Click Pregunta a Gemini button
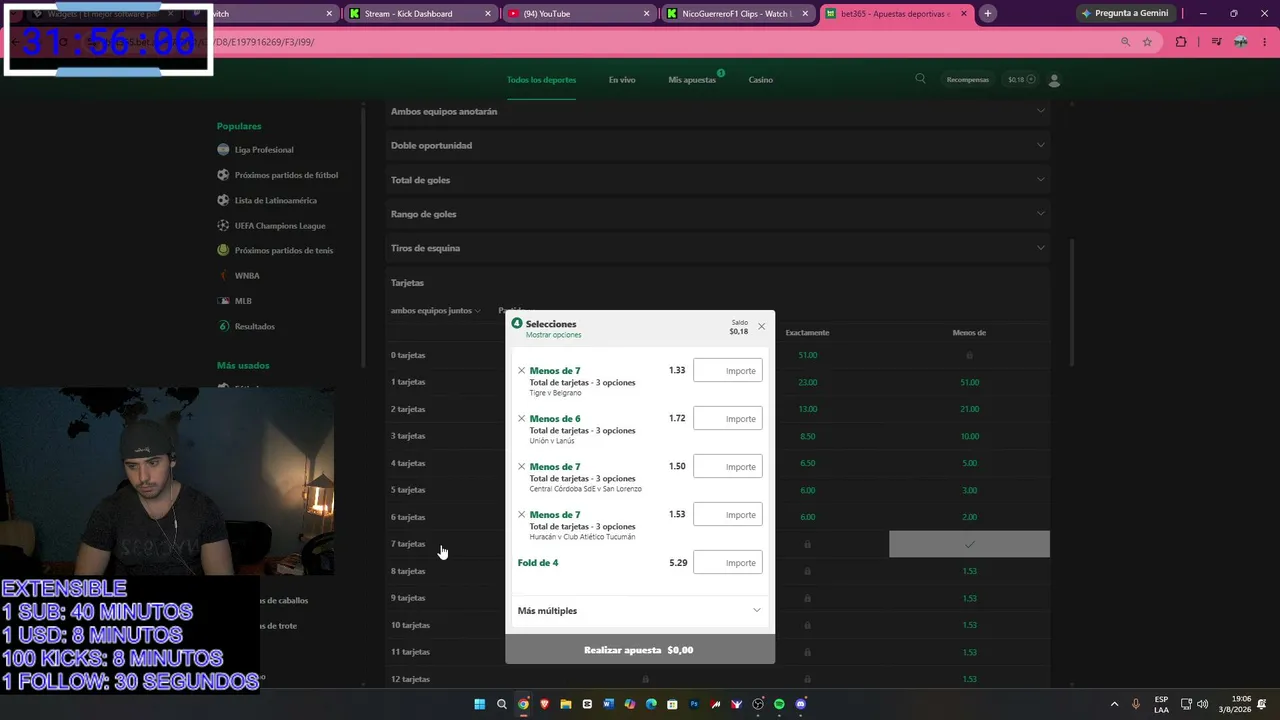Image resolution: width=1280 pixels, height=720 pixels. click(1125, 13)
